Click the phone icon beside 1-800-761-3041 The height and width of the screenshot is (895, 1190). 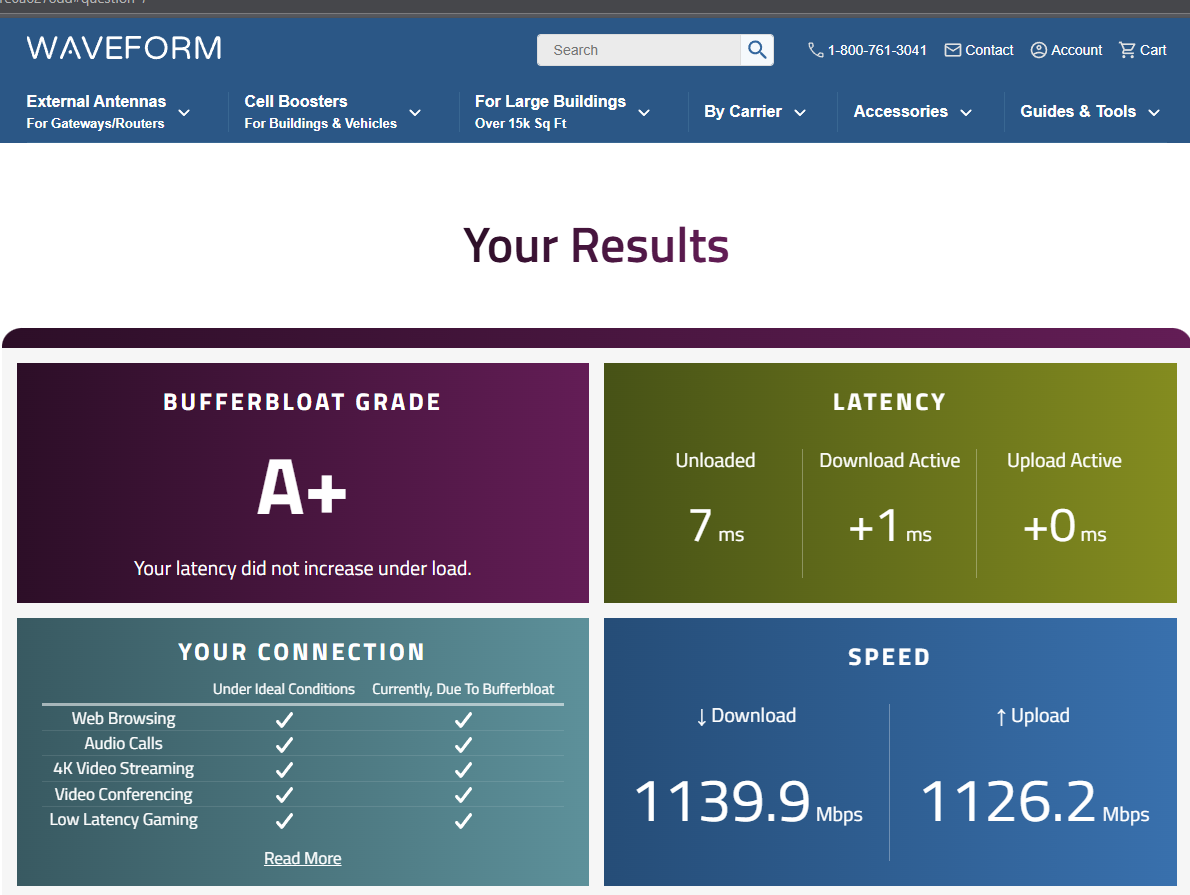tap(815, 50)
